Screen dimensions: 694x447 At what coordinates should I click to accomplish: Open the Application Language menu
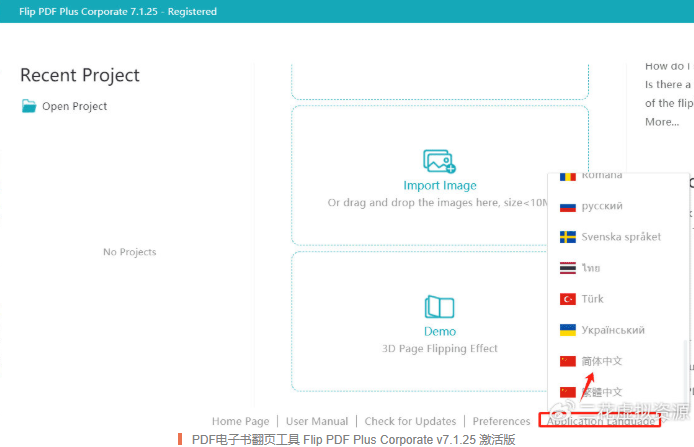click(600, 420)
